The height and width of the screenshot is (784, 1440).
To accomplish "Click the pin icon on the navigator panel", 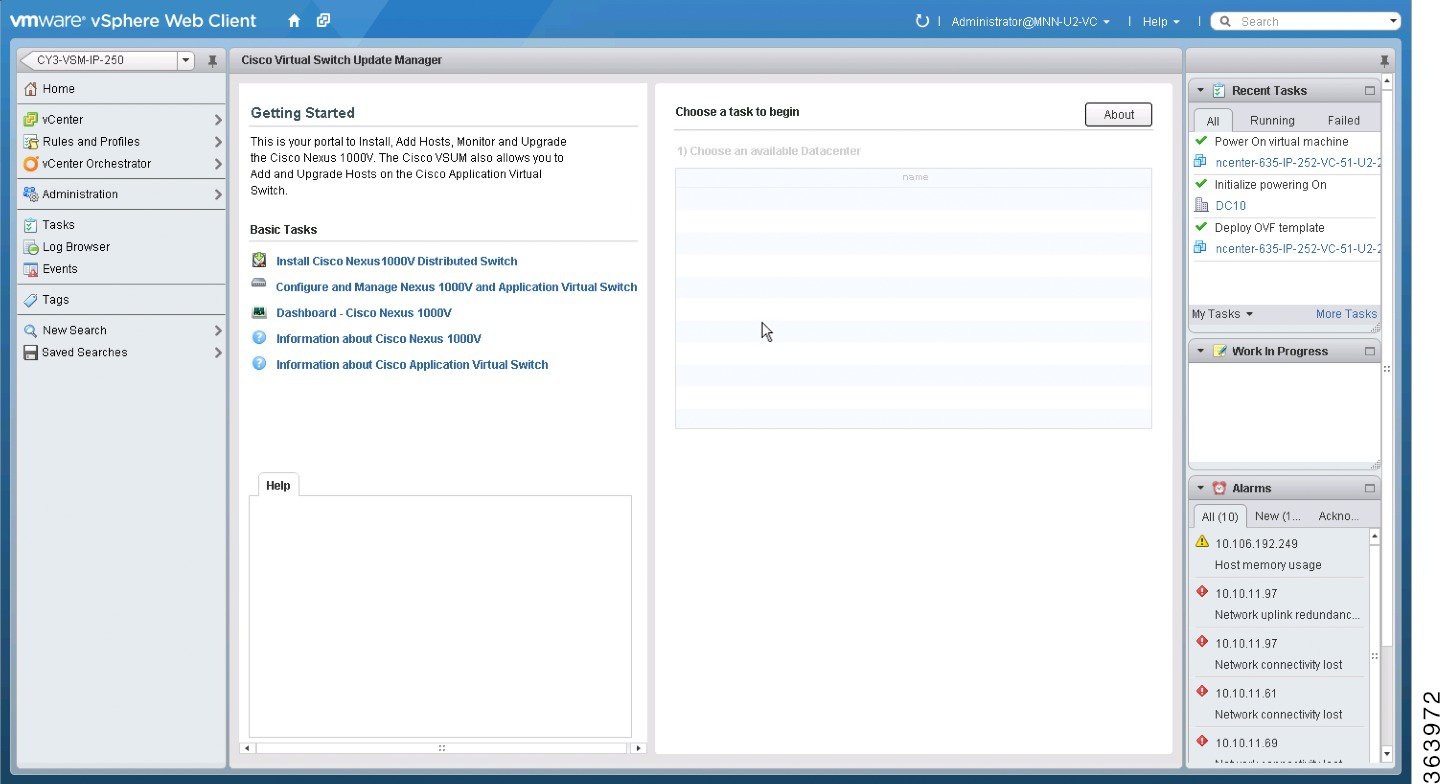I will (x=211, y=60).
